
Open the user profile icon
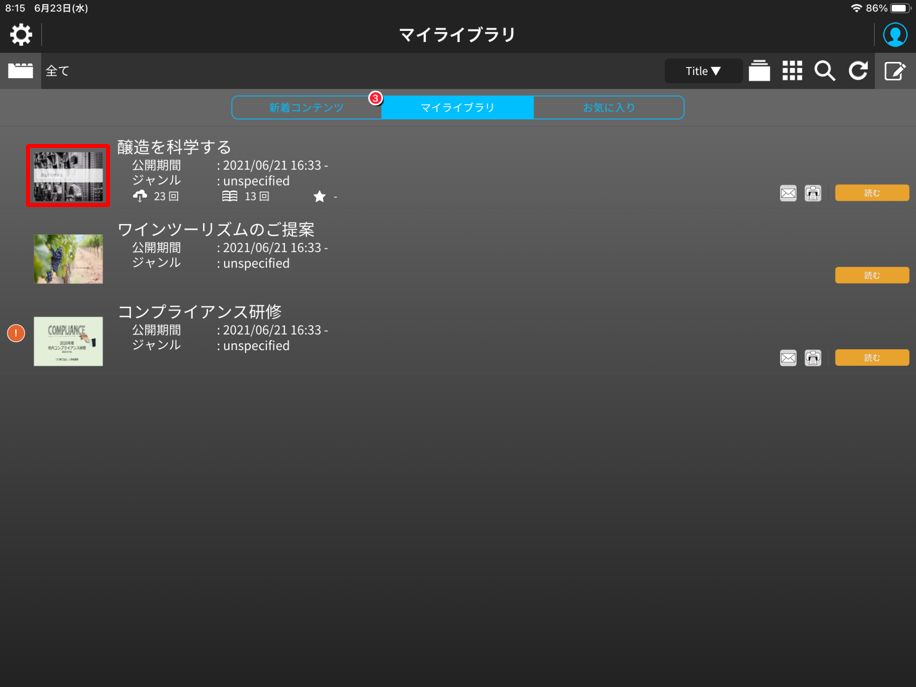point(894,35)
